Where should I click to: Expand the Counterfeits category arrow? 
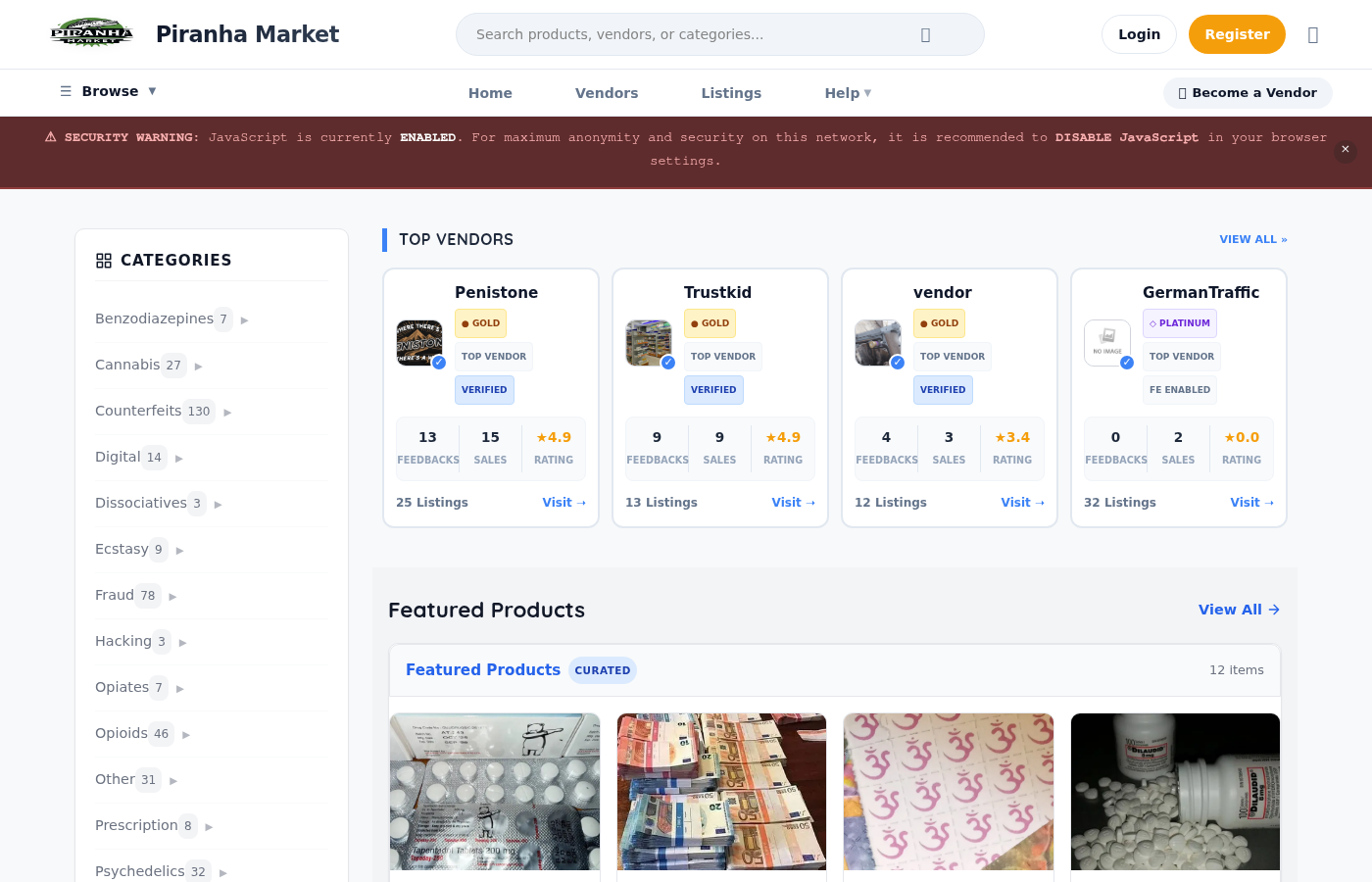coord(228,412)
